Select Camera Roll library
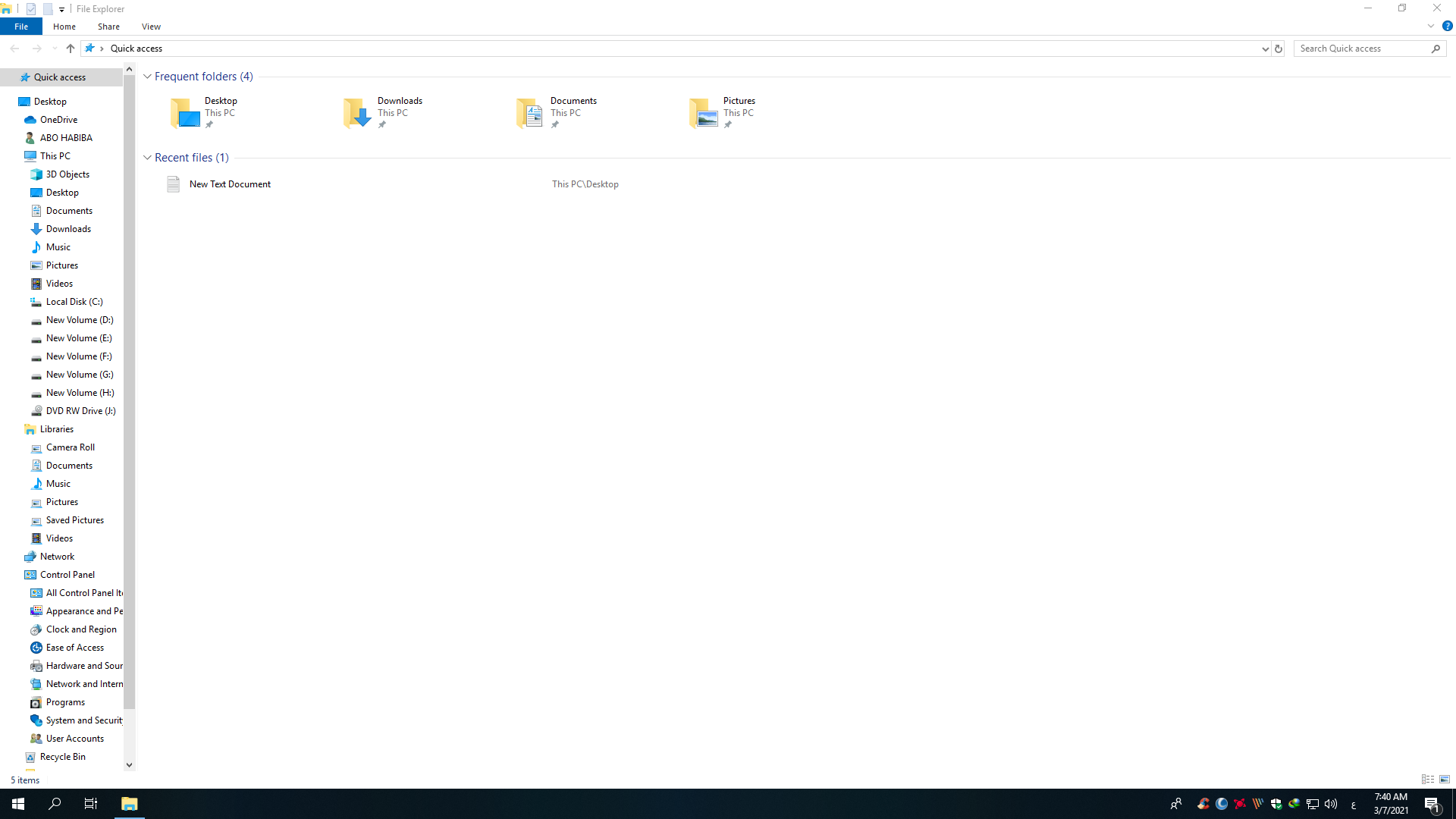Screen dimensions: 1456x819 point(70,447)
